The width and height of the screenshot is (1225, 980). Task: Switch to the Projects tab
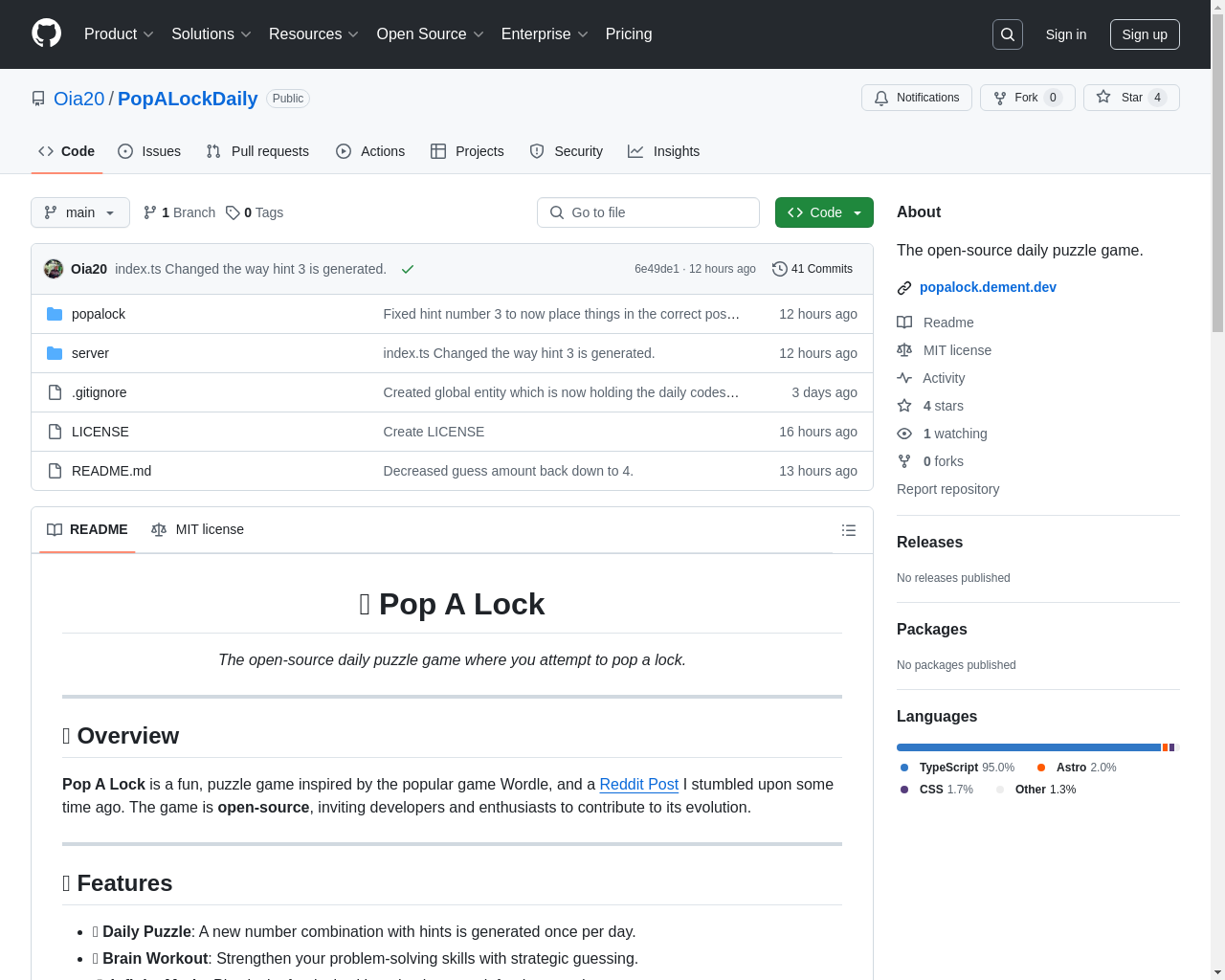coord(467,151)
